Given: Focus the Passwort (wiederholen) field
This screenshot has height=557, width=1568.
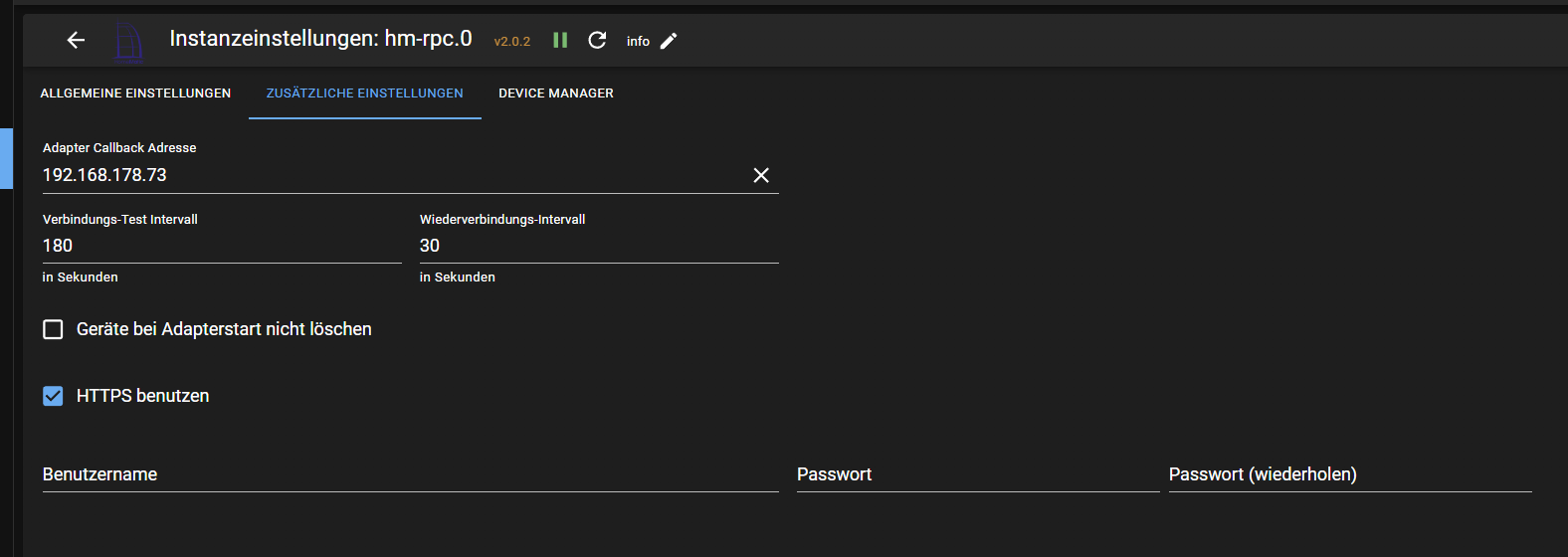Looking at the screenshot, I should pos(1349,475).
